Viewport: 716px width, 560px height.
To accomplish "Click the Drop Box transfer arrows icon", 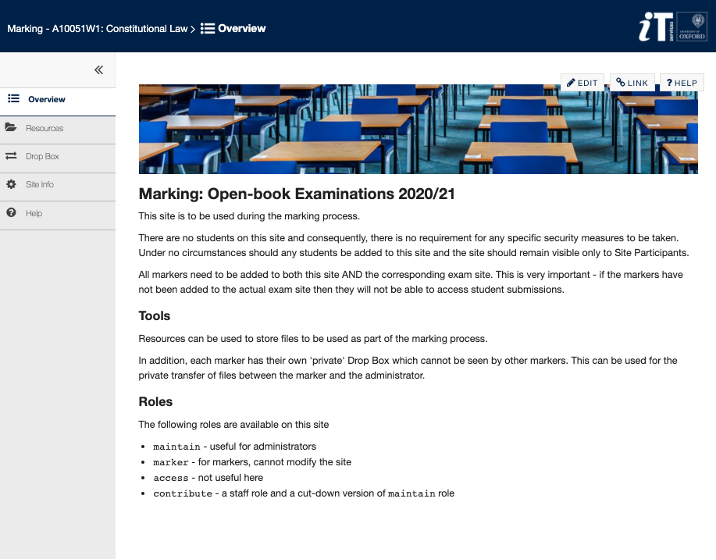I will pos(12,157).
